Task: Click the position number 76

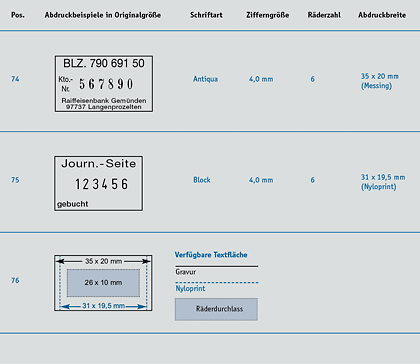Action: tap(15, 280)
